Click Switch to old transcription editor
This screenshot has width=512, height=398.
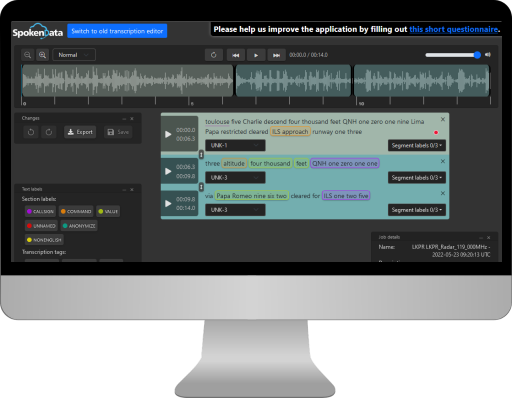click(117, 31)
